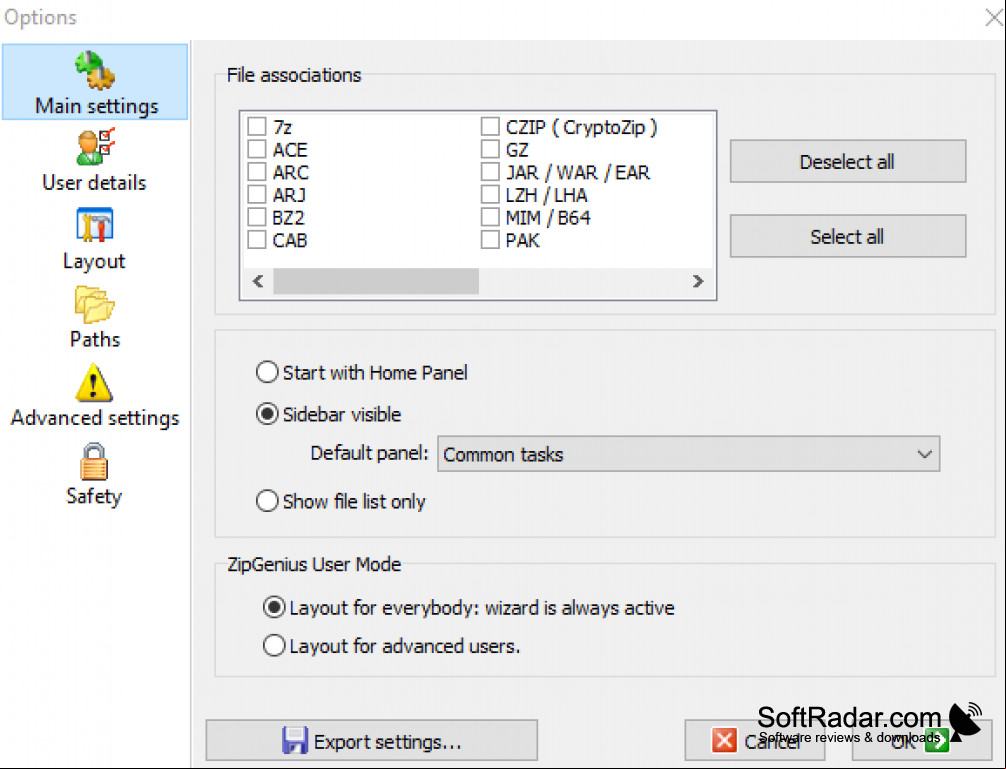Select the Sidebar visible radio button
Image resolution: width=1006 pixels, height=769 pixels.
tap(267, 414)
